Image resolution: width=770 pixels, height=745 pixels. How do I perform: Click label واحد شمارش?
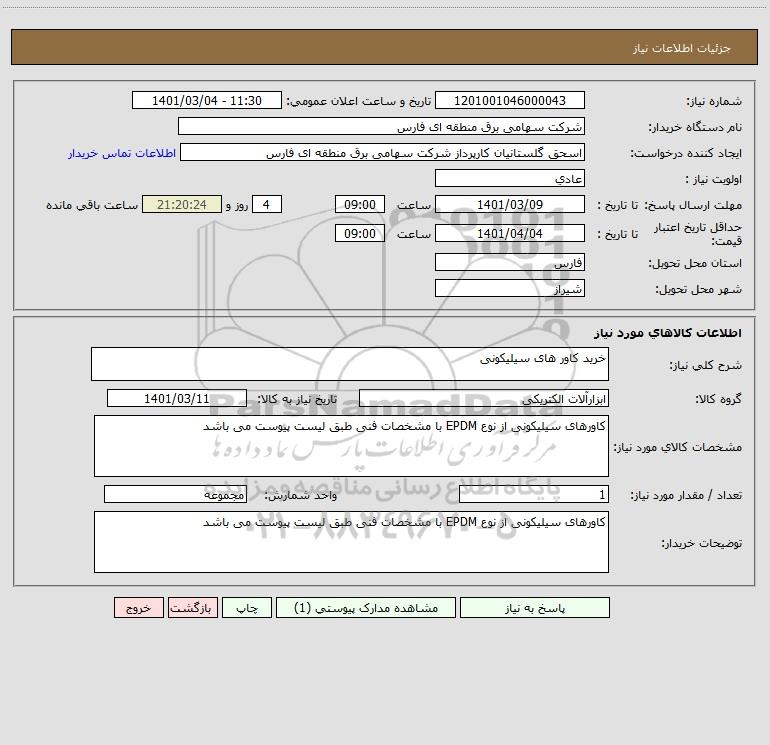pyautogui.click(x=301, y=496)
